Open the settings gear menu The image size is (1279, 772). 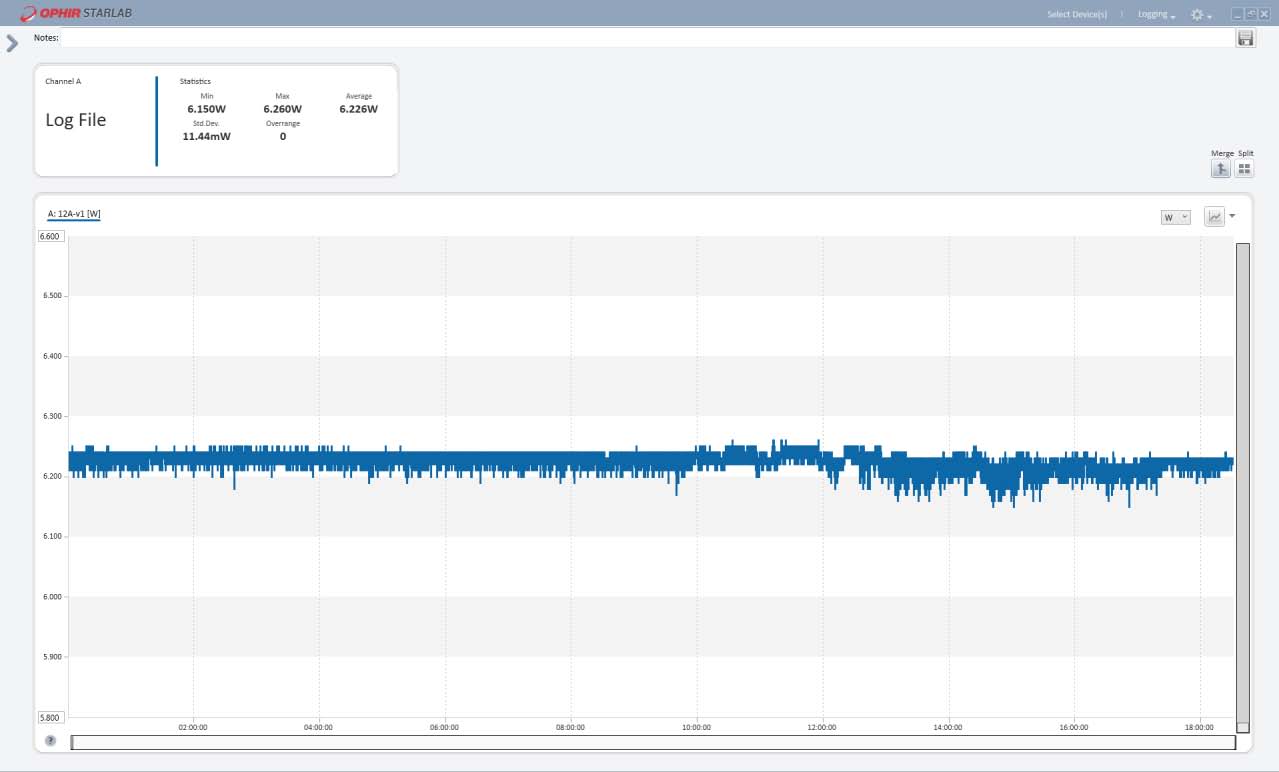1198,15
